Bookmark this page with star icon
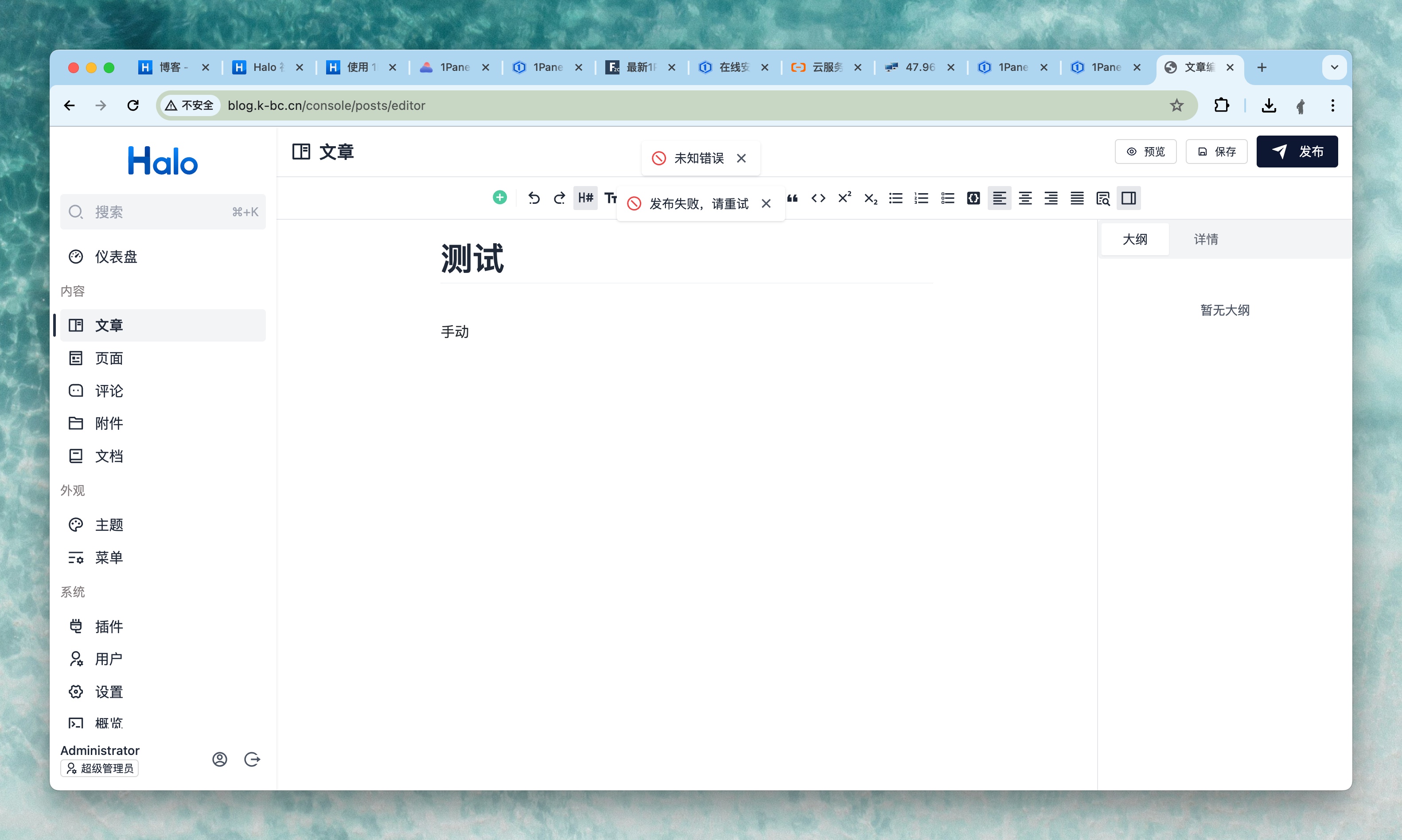 click(x=1177, y=105)
